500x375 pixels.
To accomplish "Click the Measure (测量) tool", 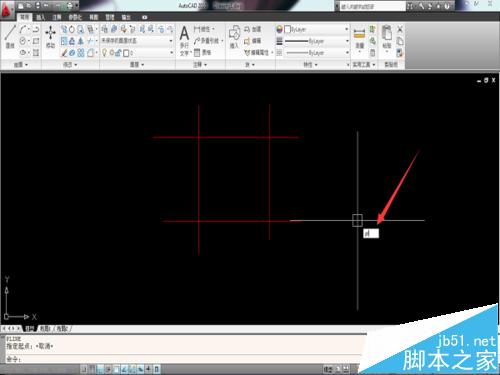I will (359, 38).
